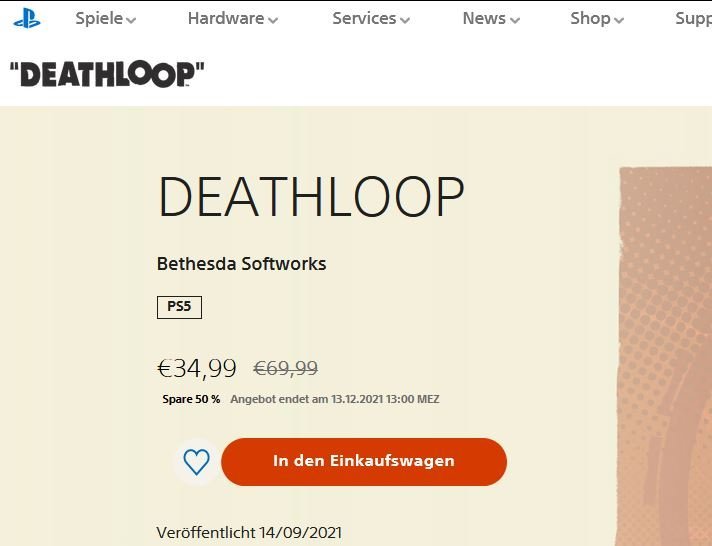712x546 pixels.
Task: Click the discounted price €34,99
Action: [x=197, y=368]
